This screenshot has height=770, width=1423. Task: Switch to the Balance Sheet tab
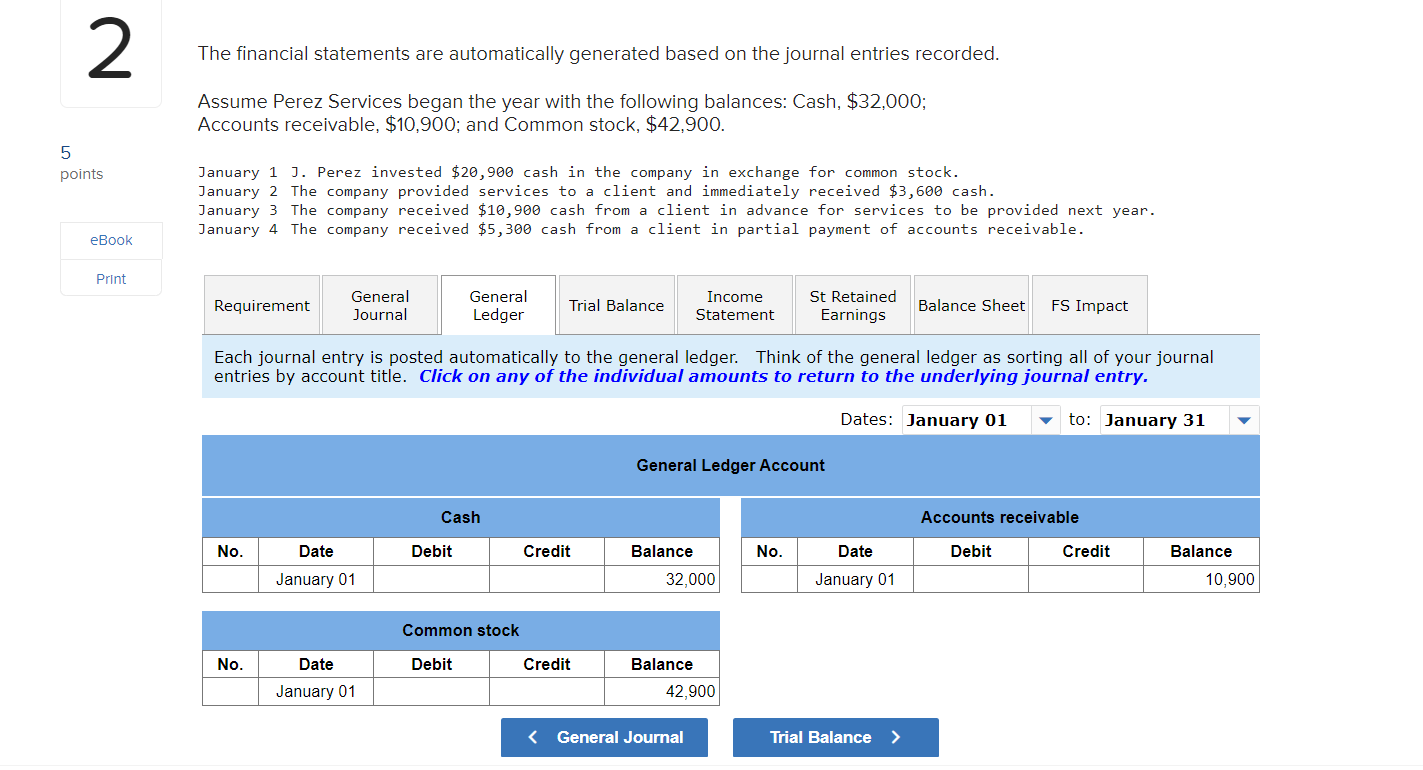971,304
